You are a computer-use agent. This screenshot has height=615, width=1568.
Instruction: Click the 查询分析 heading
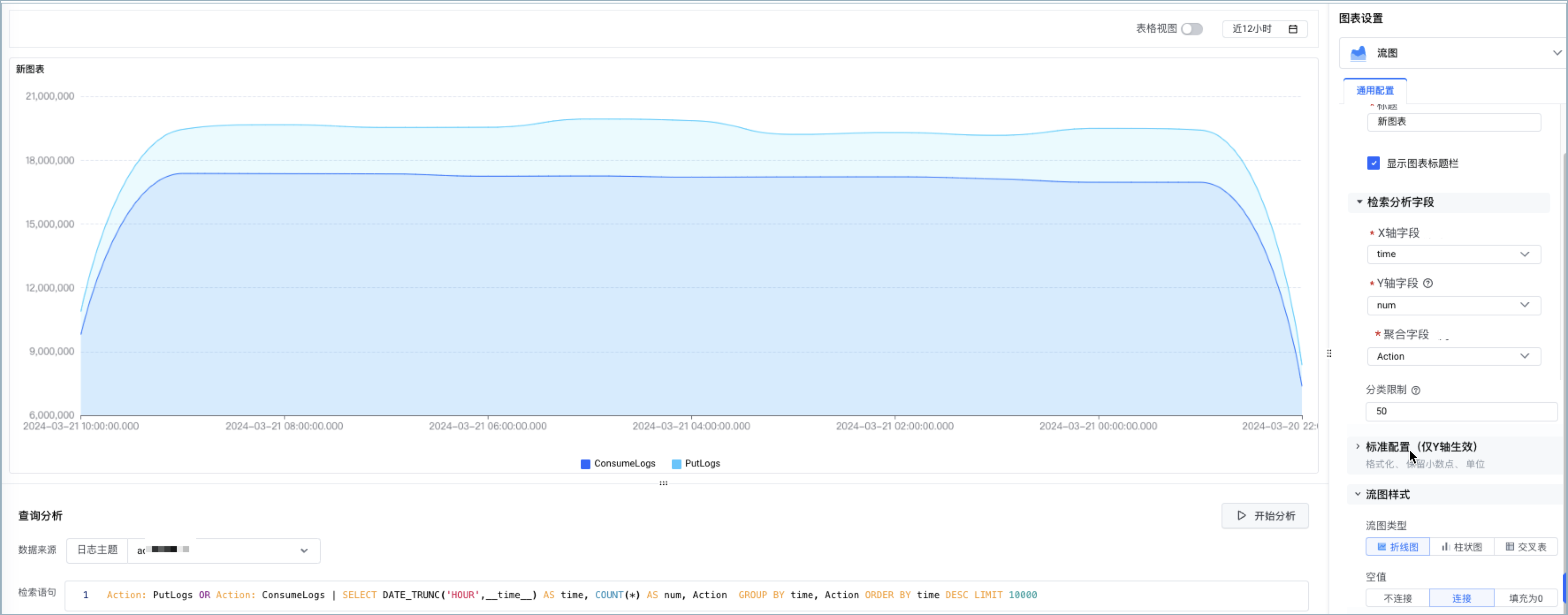[40, 516]
